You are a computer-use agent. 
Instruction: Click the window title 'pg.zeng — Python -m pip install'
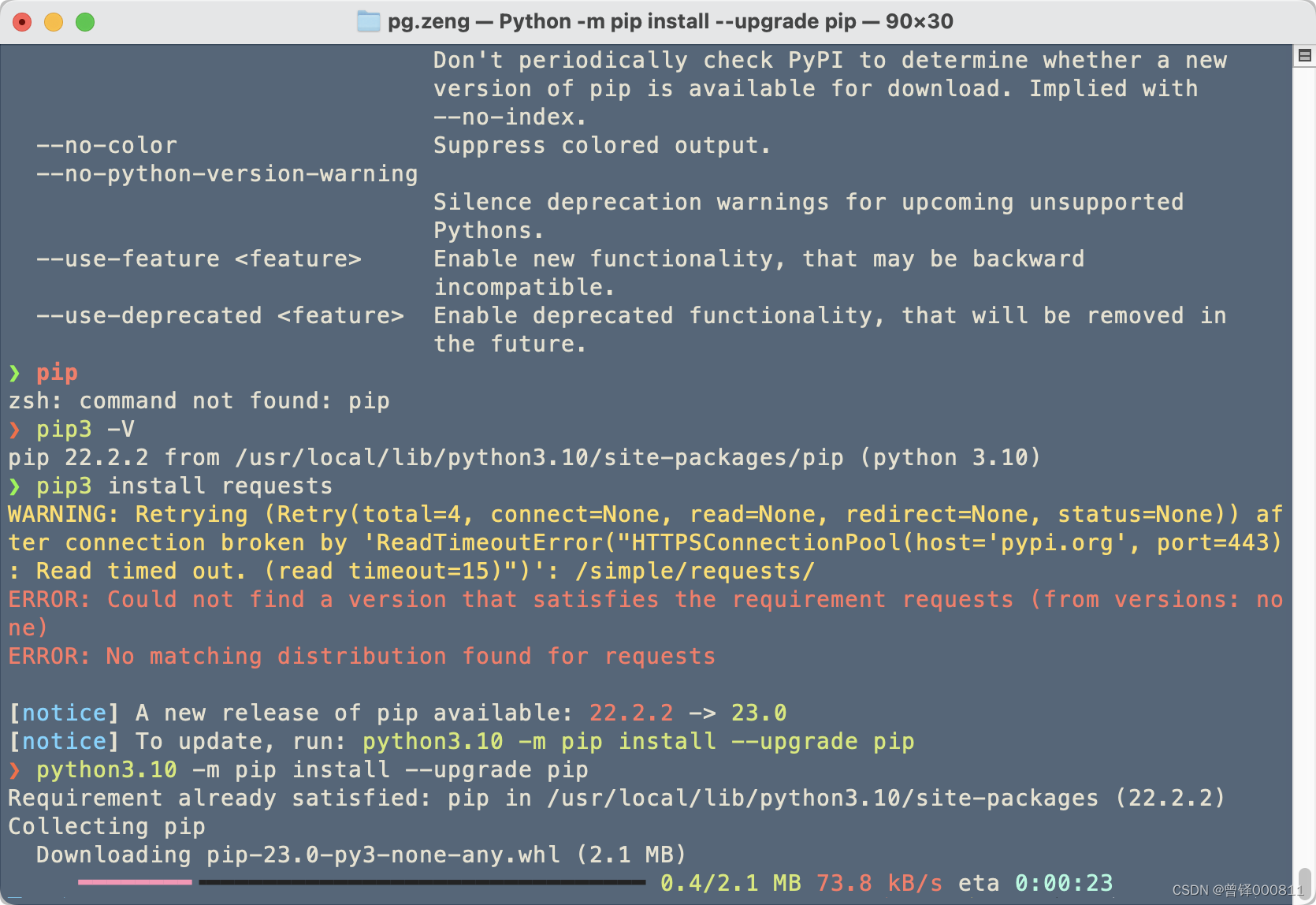[671, 21]
